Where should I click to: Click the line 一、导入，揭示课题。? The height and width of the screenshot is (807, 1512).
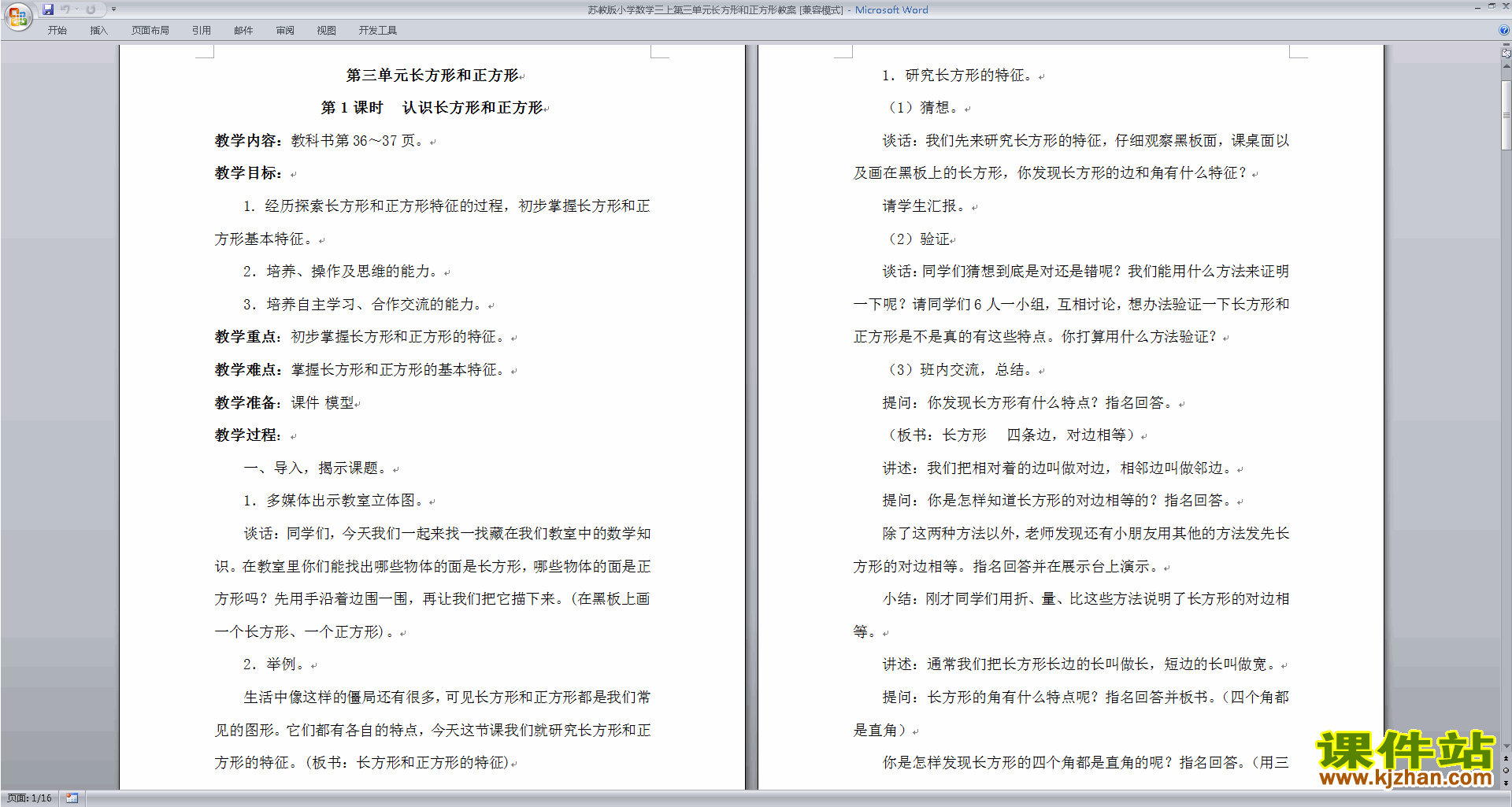(x=317, y=468)
